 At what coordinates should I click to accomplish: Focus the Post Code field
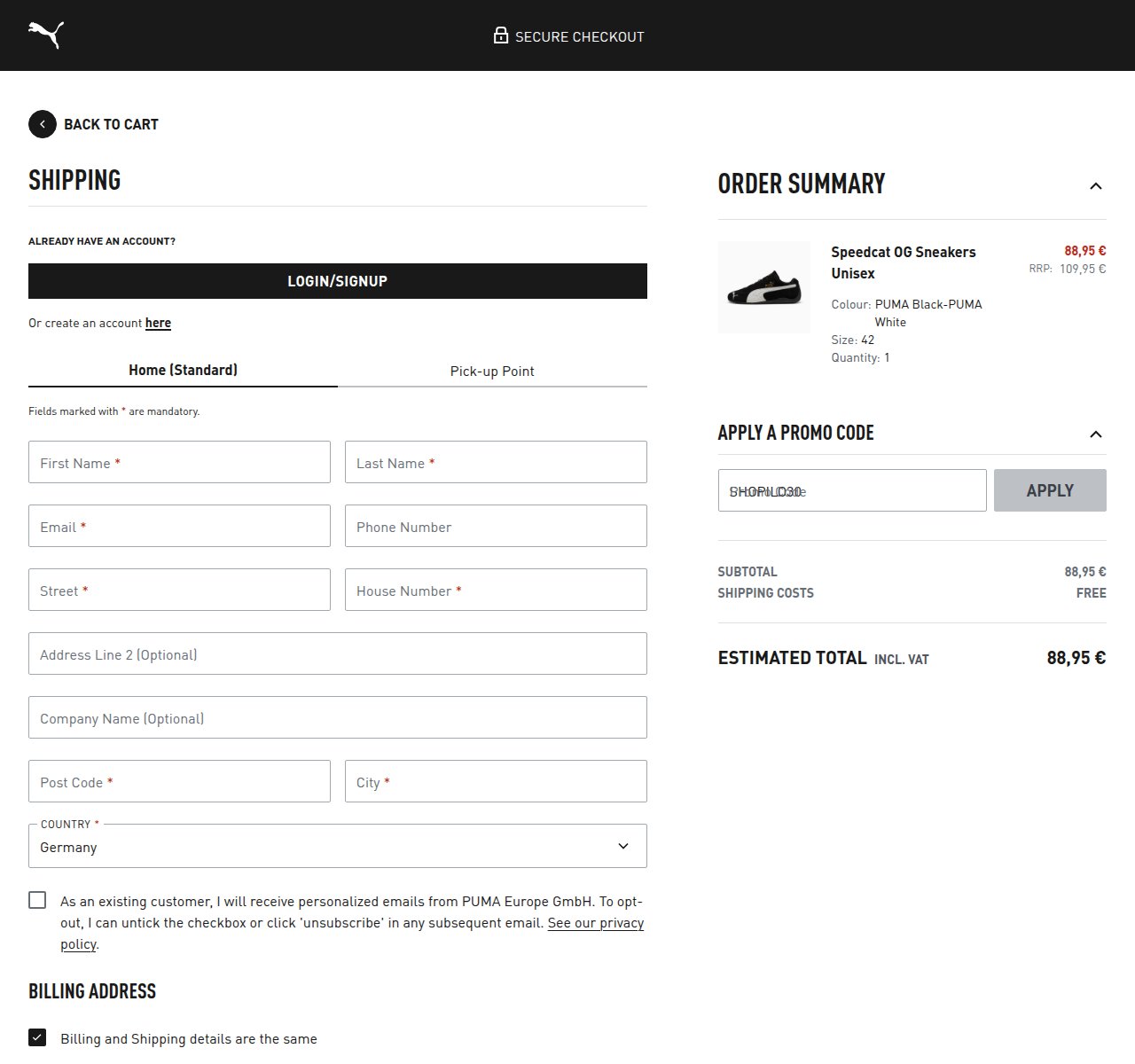click(179, 781)
